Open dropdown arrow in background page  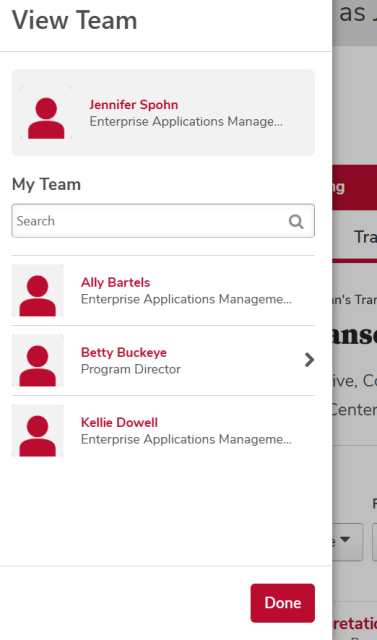[345, 539]
